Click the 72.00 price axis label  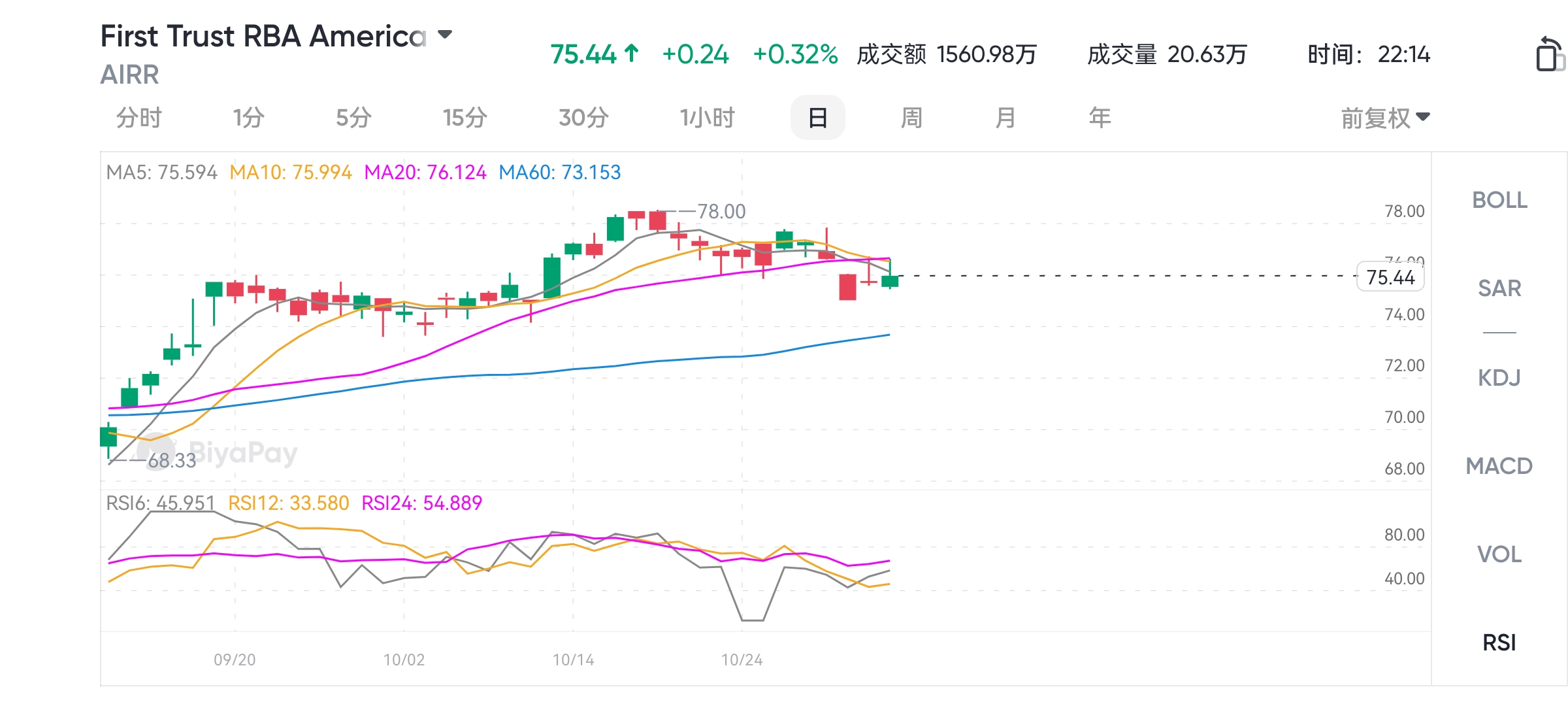coord(1404,365)
